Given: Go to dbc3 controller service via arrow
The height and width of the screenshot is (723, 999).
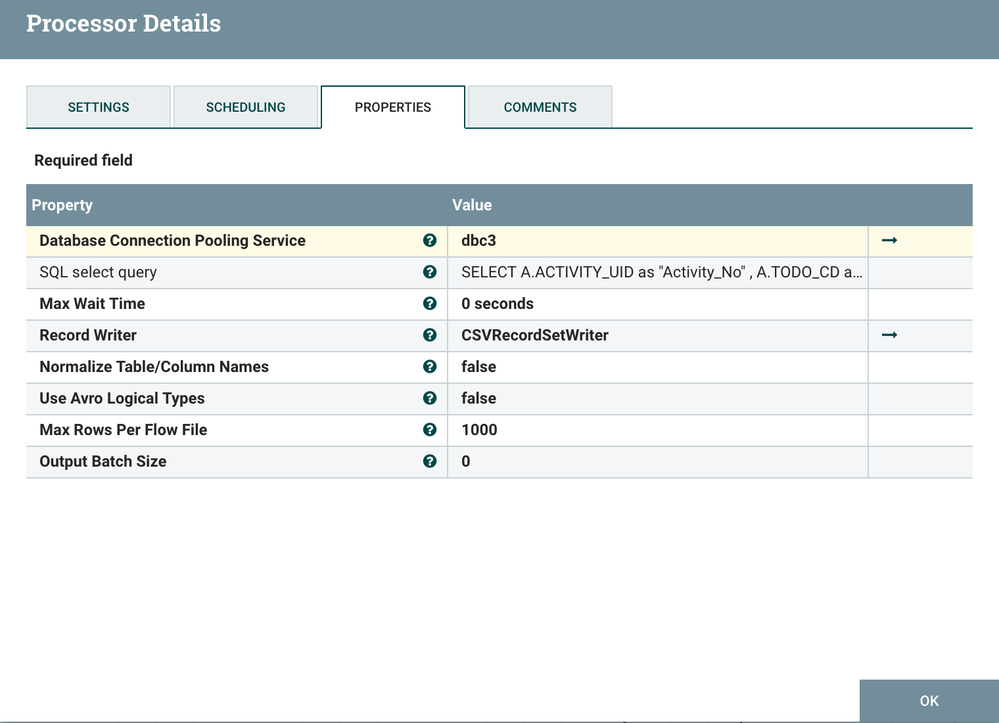Looking at the screenshot, I should pos(889,241).
